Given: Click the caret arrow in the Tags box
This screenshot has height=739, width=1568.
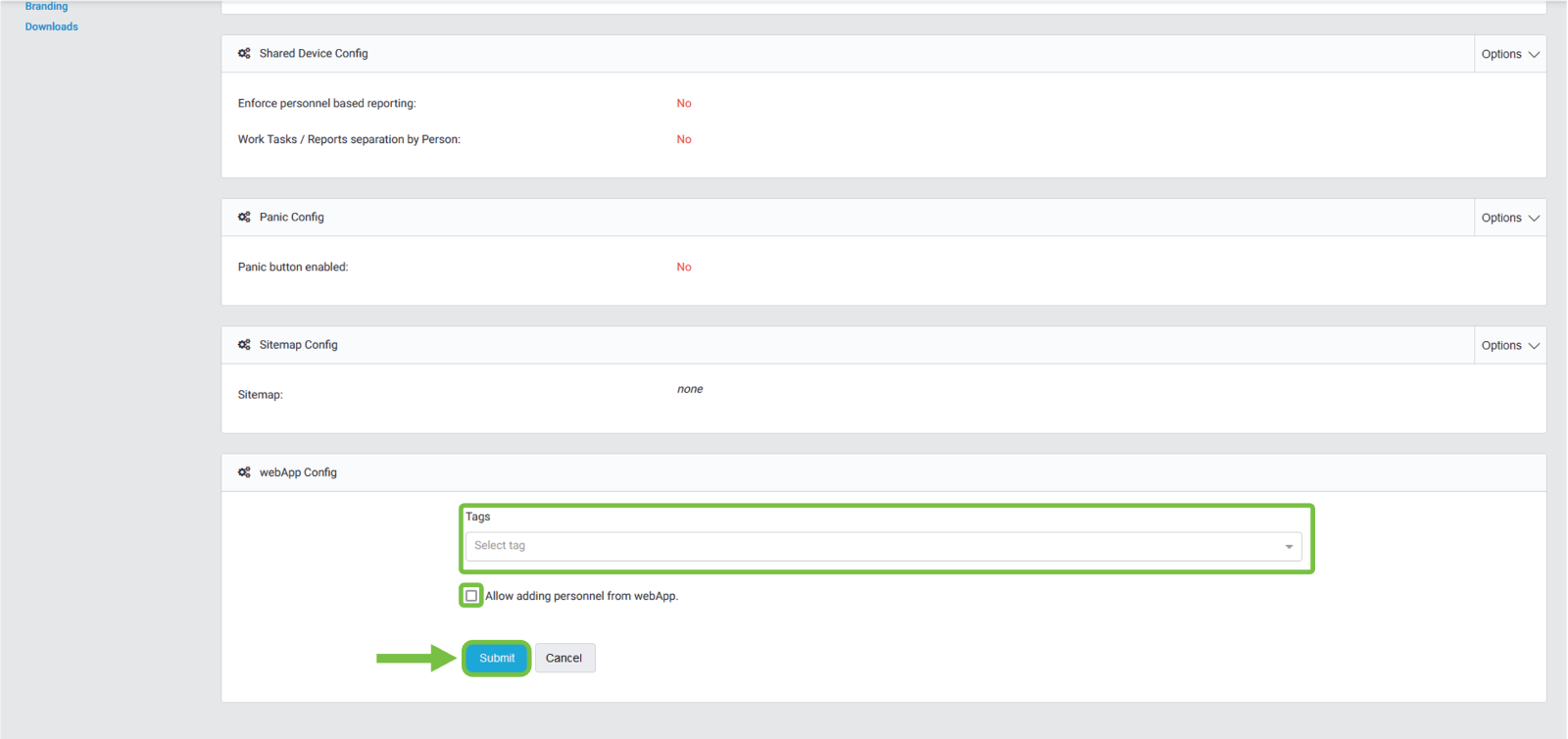Looking at the screenshot, I should (1289, 547).
